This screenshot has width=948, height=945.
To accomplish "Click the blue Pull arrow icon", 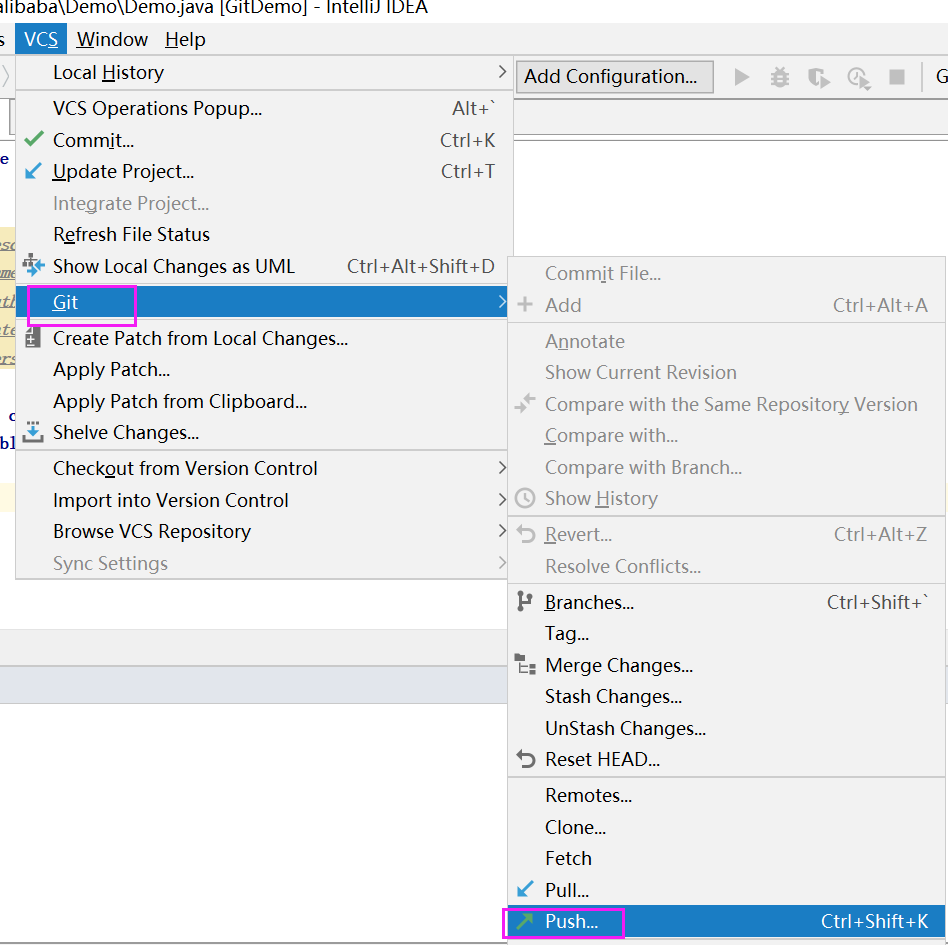I will tap(527, 890).
